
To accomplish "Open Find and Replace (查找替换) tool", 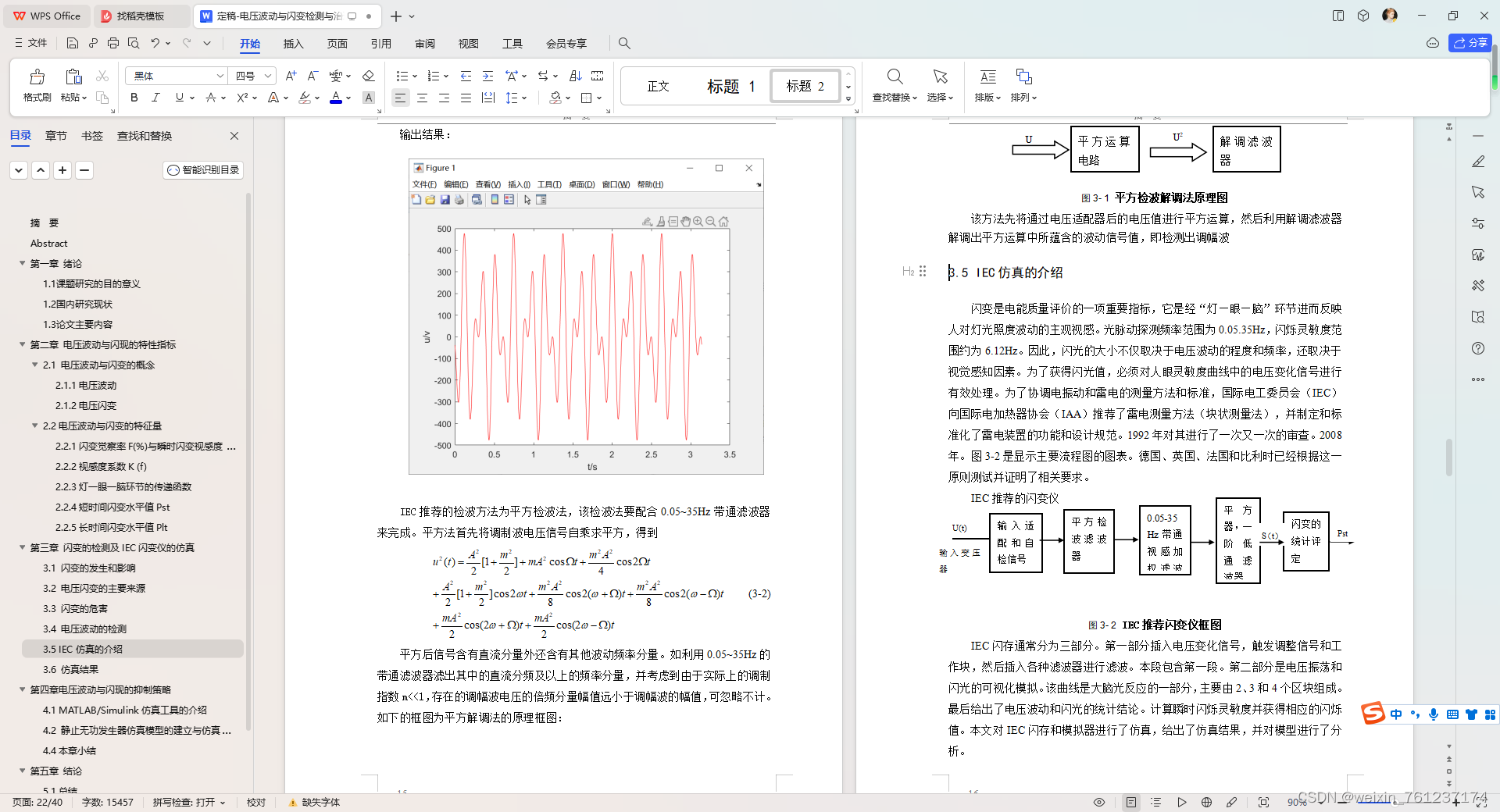I will click(895, 84).
